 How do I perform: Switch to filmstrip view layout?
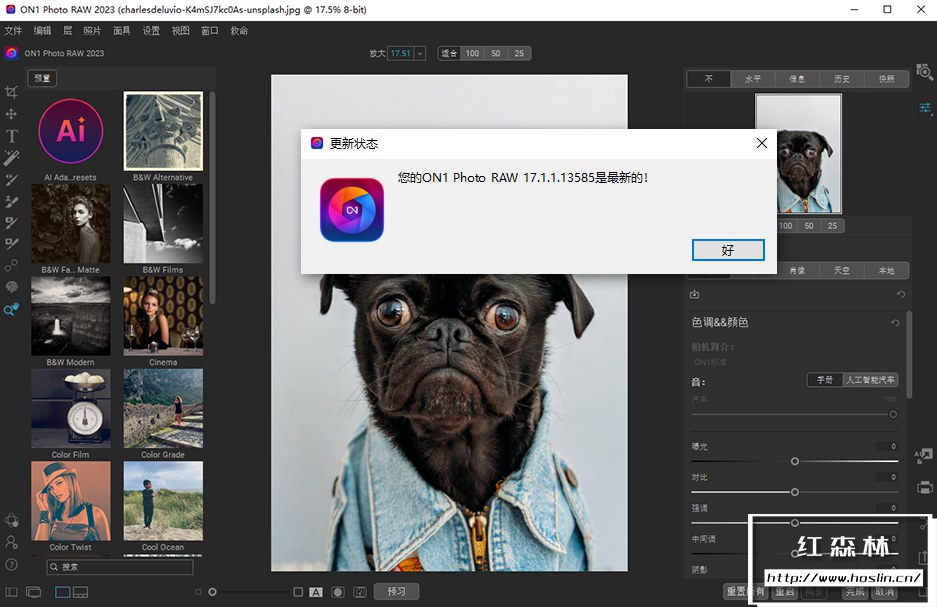[x=81, y=592]
